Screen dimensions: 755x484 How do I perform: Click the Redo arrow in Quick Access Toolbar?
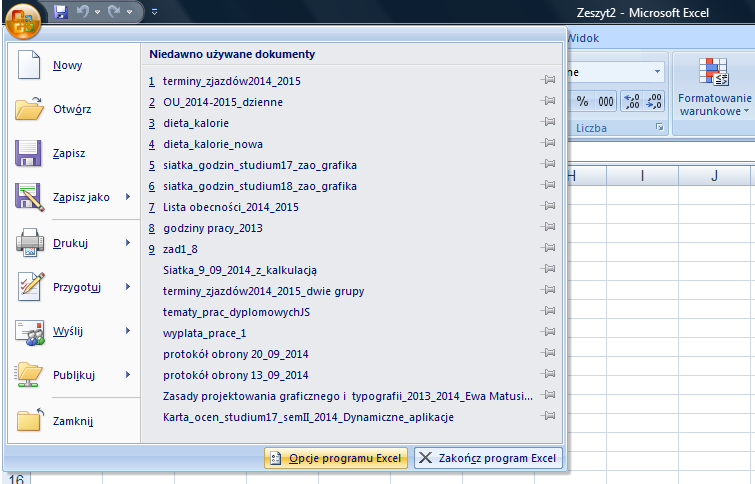(x=114, y=12)
